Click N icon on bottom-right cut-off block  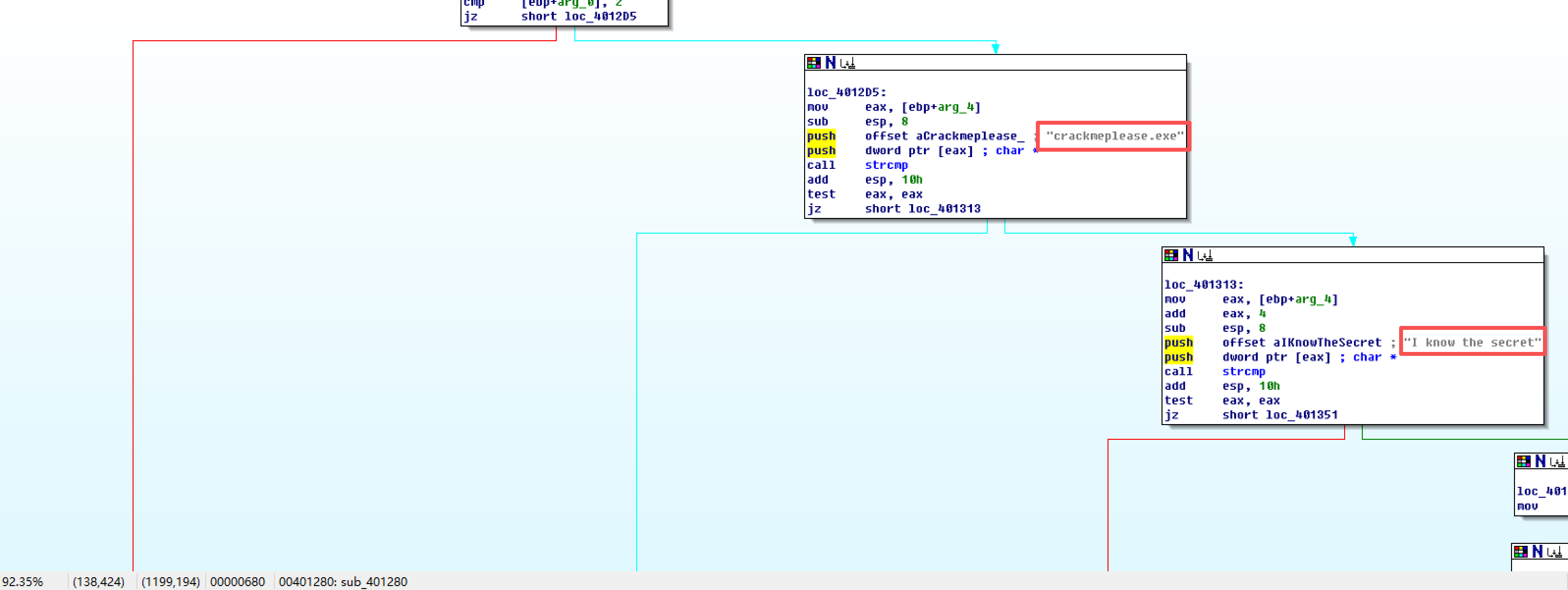1537,552
